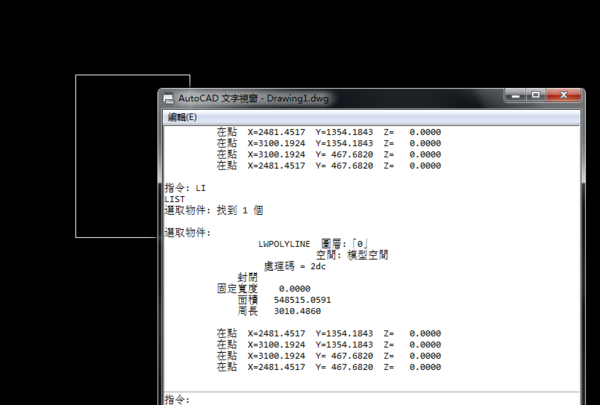Screen dimensions: 600x405
Task: Open the 編輯(E) menu
Action: click(182, 117)
